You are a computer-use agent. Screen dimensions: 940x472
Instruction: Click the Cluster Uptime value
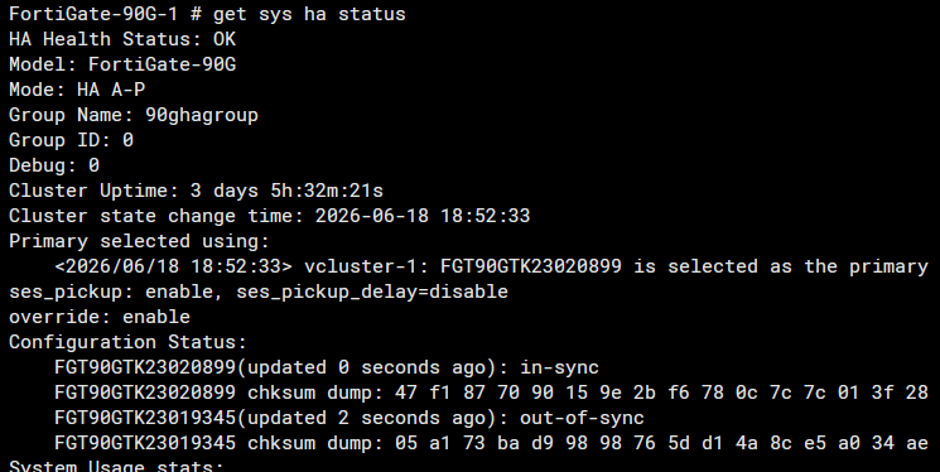tap(287, 190)
